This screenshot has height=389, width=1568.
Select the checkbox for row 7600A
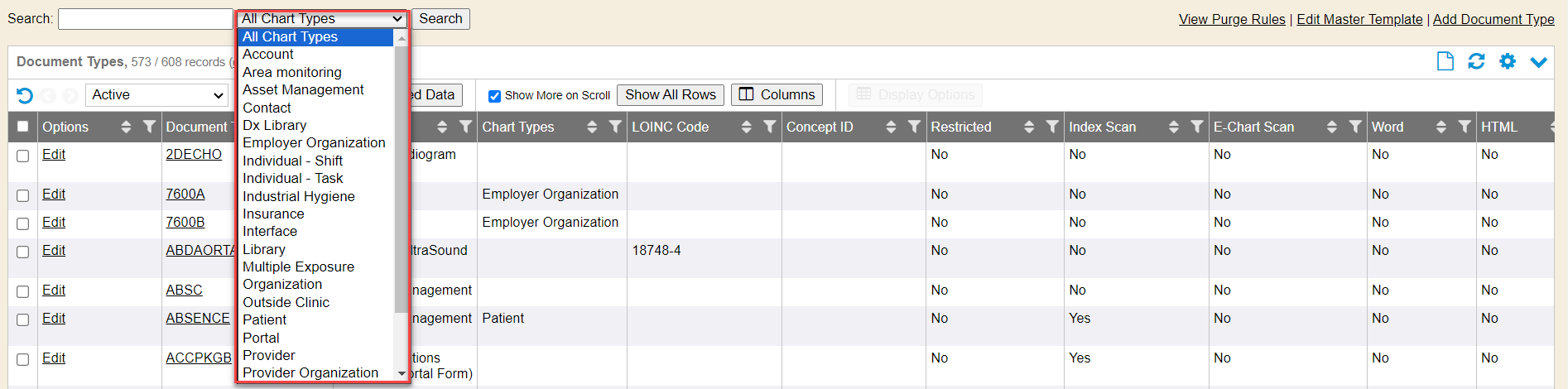[x=23, y=195]
